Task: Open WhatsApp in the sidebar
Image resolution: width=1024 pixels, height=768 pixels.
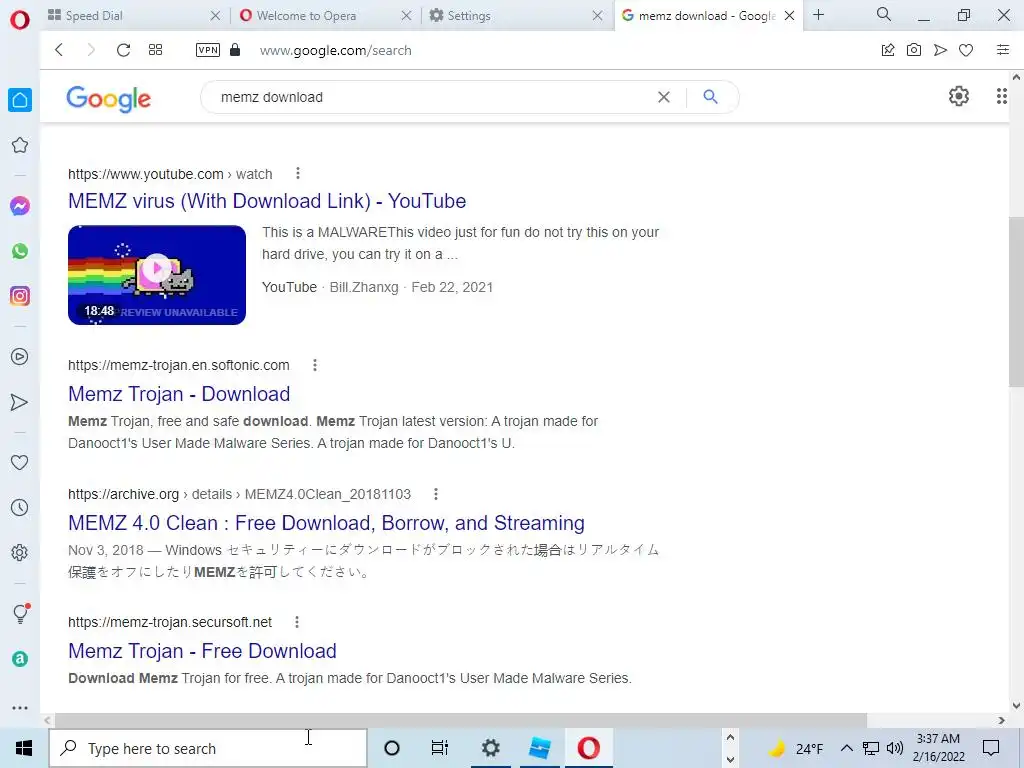Action: pos(20,251)
